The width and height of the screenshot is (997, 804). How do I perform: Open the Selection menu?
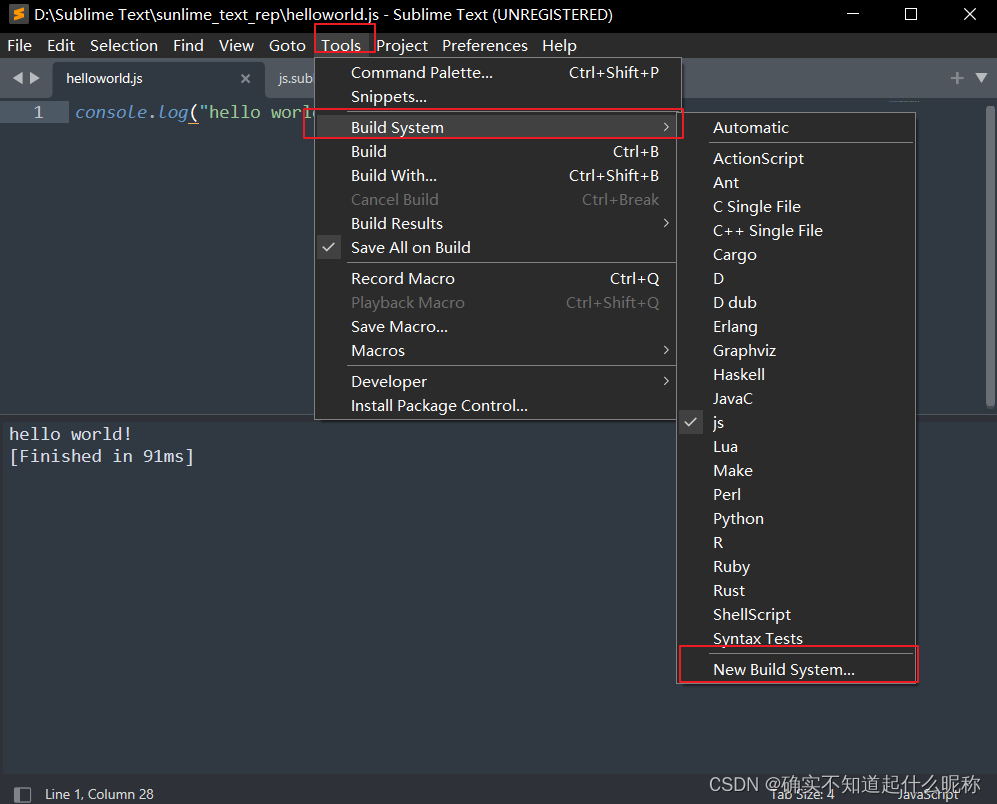(x=124, y=46)
